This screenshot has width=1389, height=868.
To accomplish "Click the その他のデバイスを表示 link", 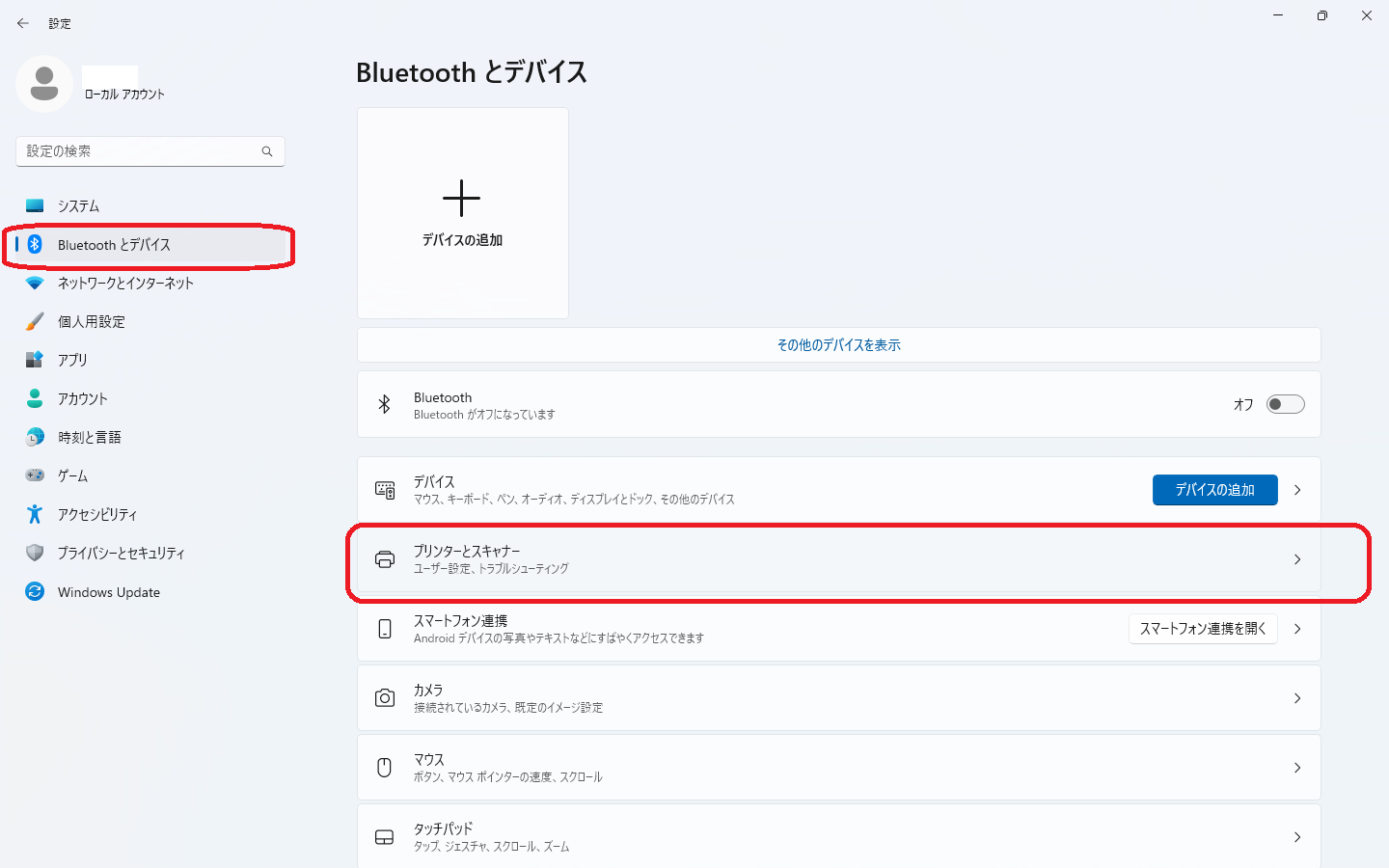I will tap(839, 345).
